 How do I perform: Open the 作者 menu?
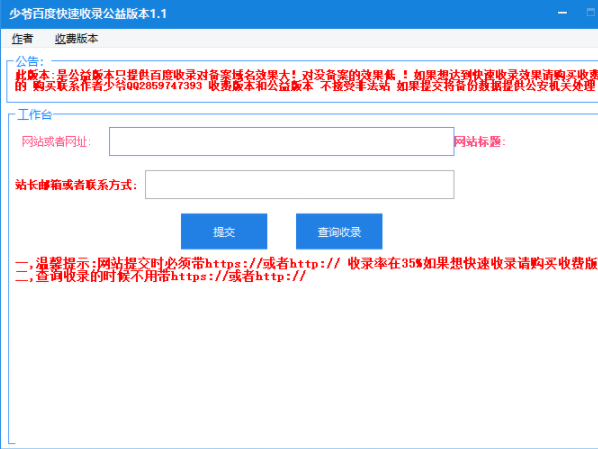(x=22, y=39)
